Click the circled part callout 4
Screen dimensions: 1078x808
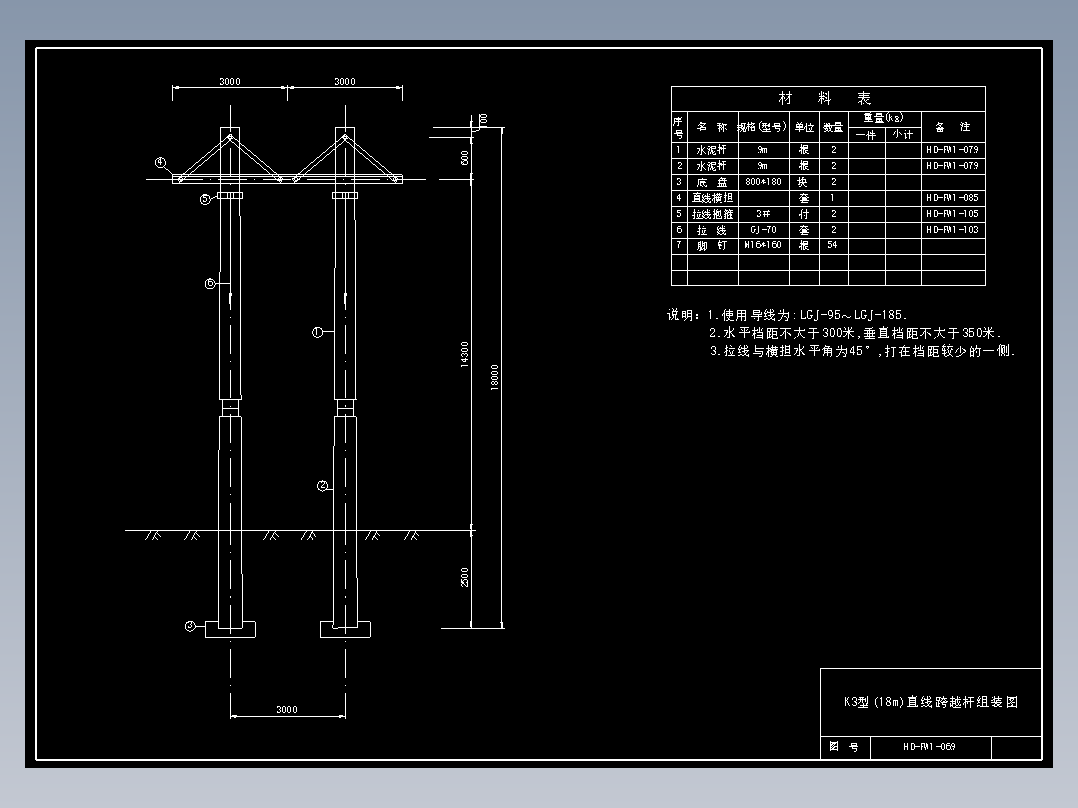click(160, 162)
